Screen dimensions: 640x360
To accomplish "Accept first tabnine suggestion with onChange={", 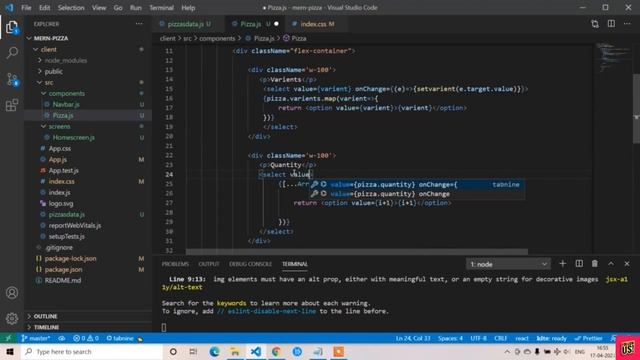I will tap(417, 184).
